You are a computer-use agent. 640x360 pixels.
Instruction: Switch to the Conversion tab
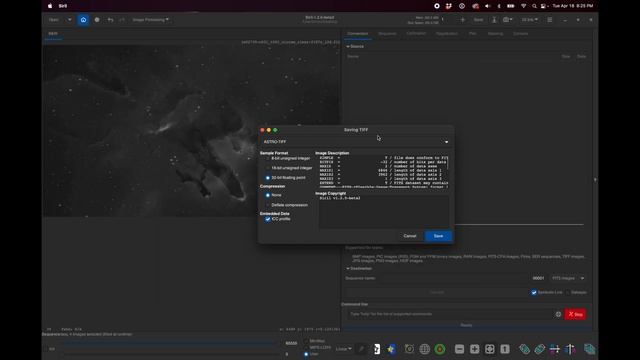point(358,33)
